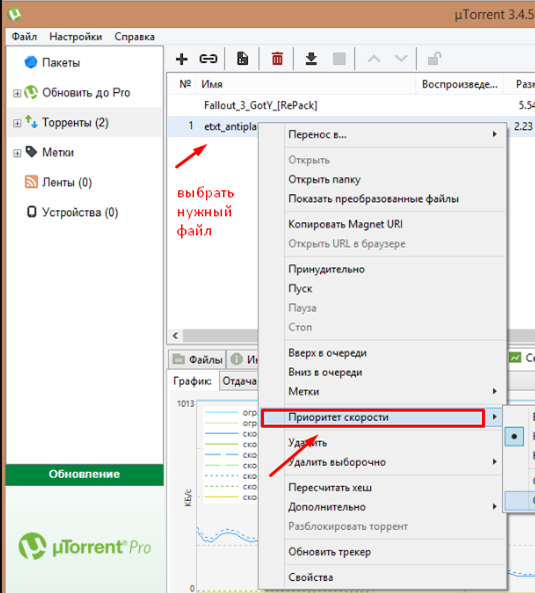Choose Удалить from context menu
535x593 pixels.
pos(383,443)
